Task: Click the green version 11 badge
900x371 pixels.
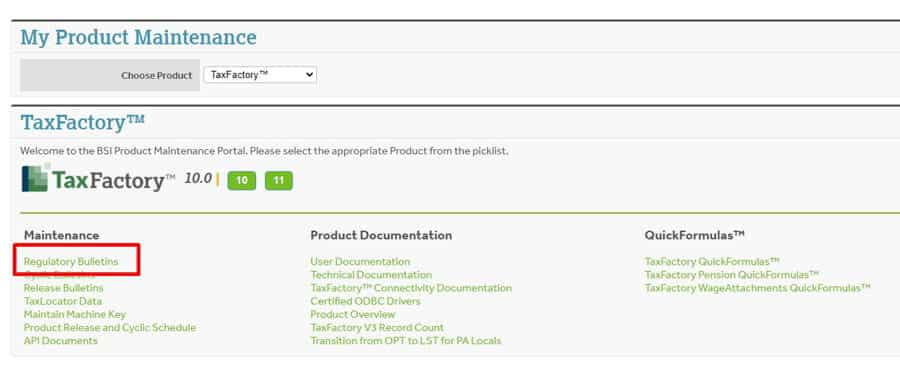Action: click(279, 180)
